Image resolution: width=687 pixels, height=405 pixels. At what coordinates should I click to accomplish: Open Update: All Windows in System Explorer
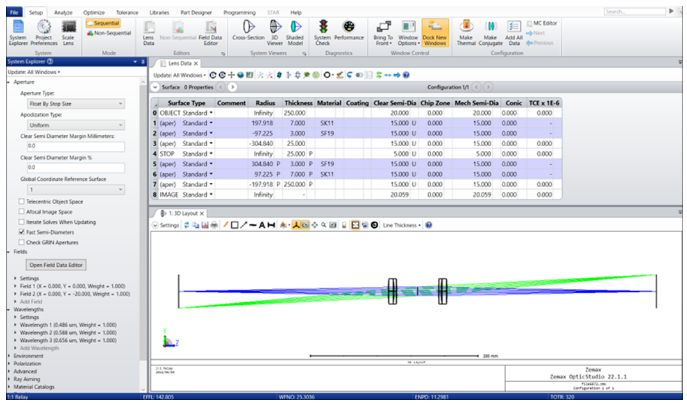[34, 72]
